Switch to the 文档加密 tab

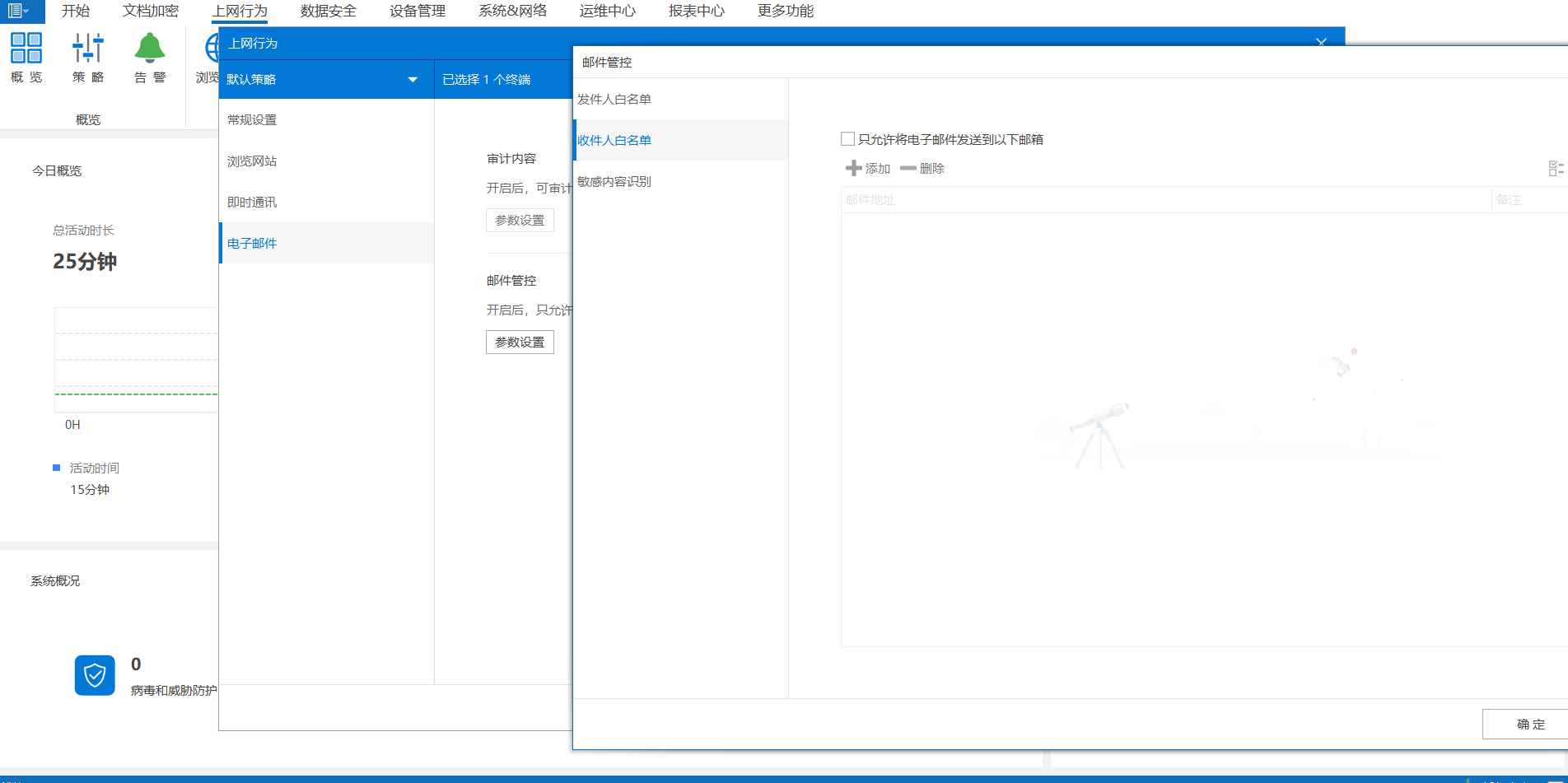click(151, 11)
